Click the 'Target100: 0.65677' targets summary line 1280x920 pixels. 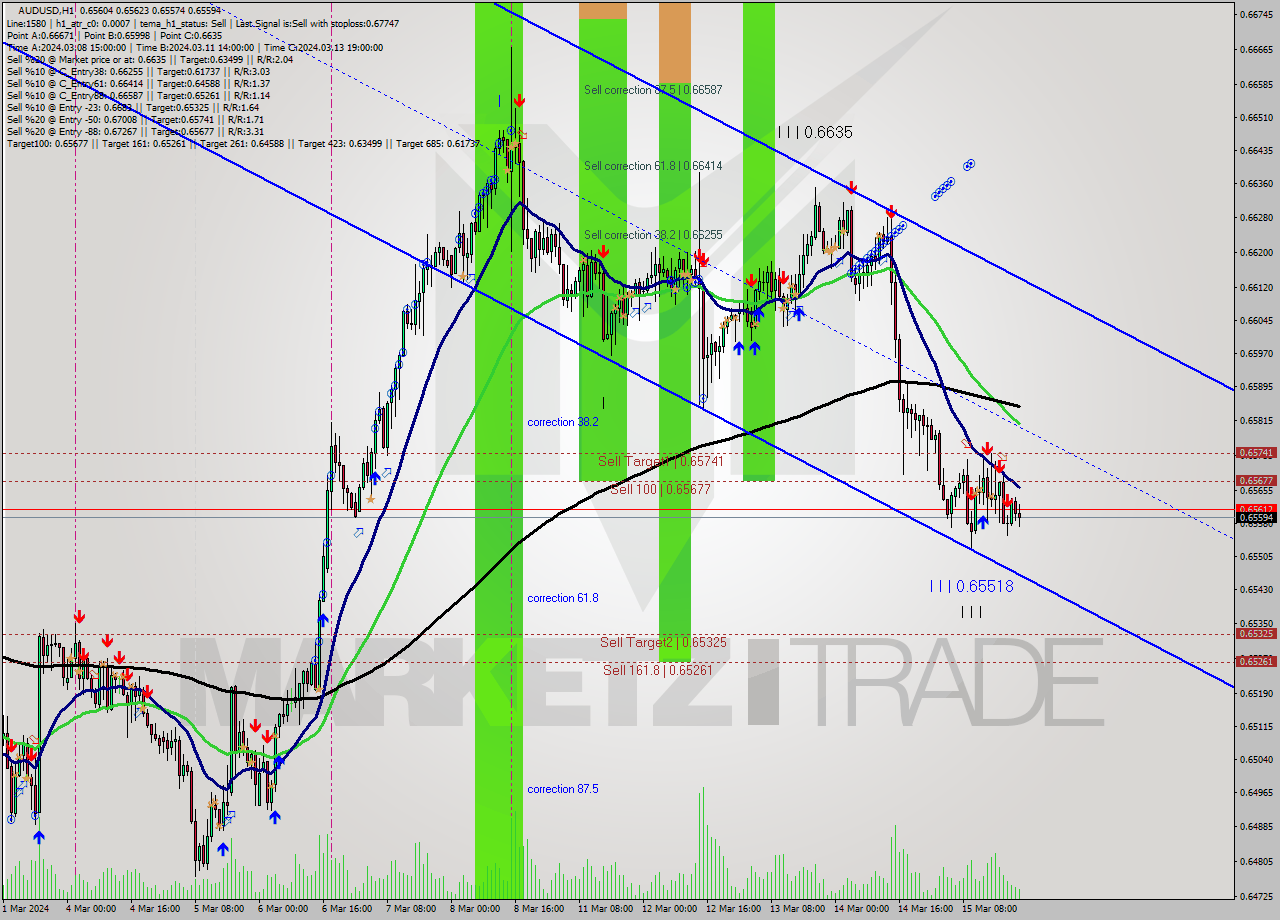pyautogui.click(x=243, y=144)
